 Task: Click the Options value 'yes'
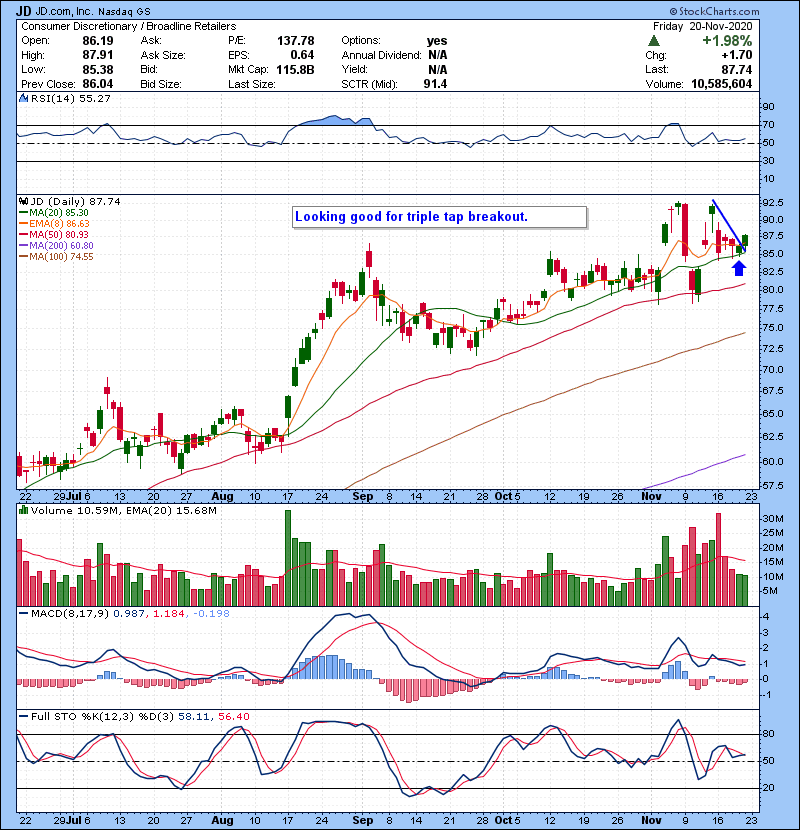(437, 41)
